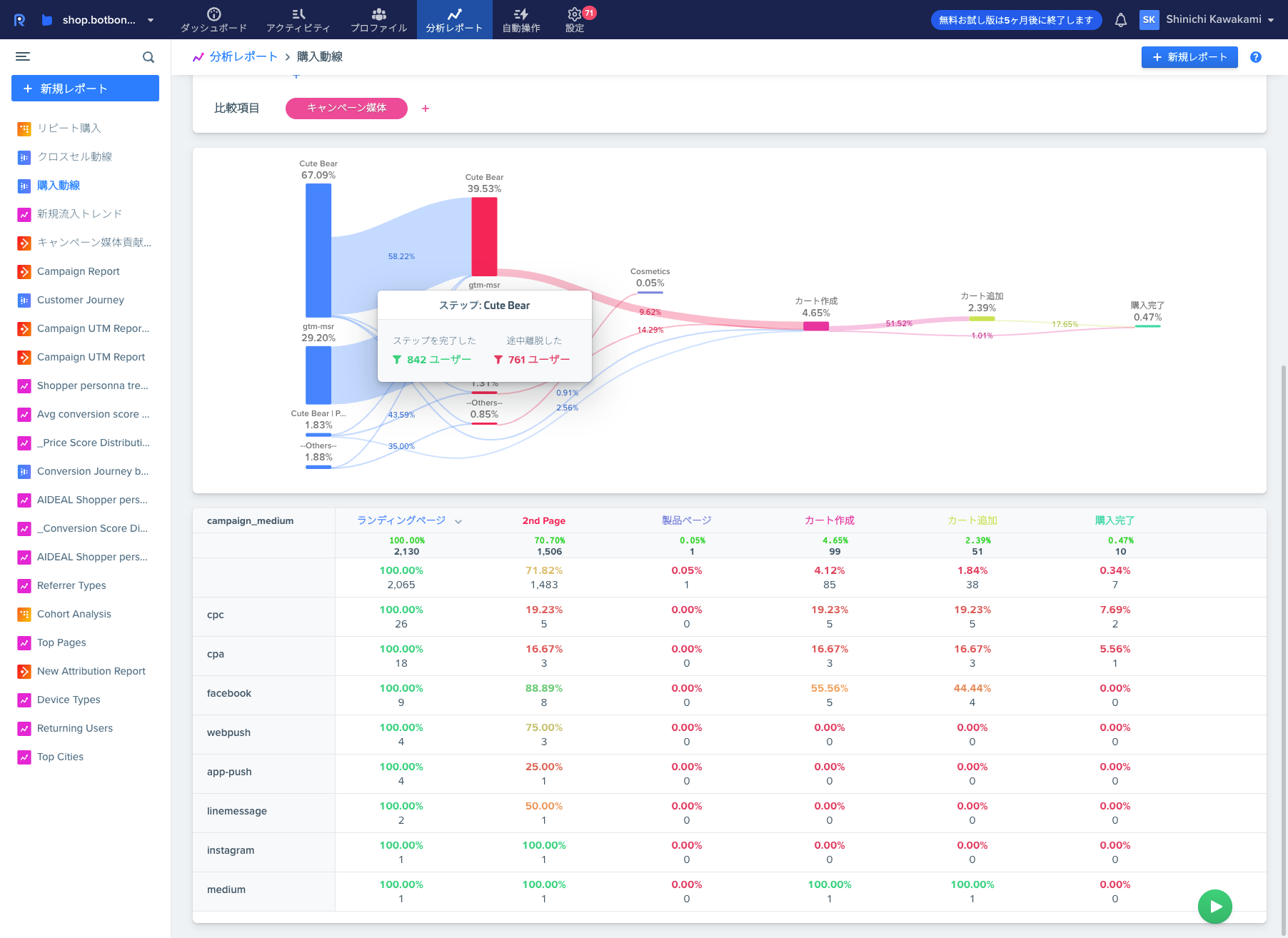Open the ダッシュボード tab
This screenshot has width=1288, height=938.
point(213,20)
